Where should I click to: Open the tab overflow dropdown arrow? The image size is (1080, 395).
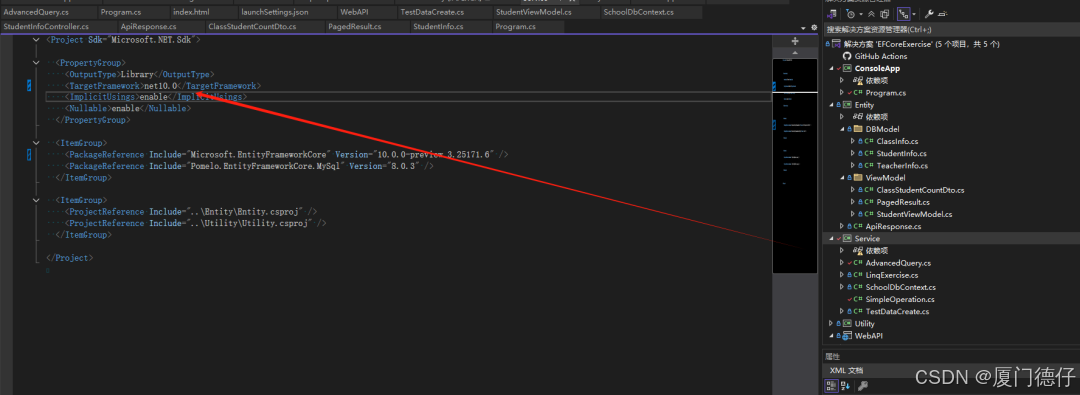tap(804, 28)
